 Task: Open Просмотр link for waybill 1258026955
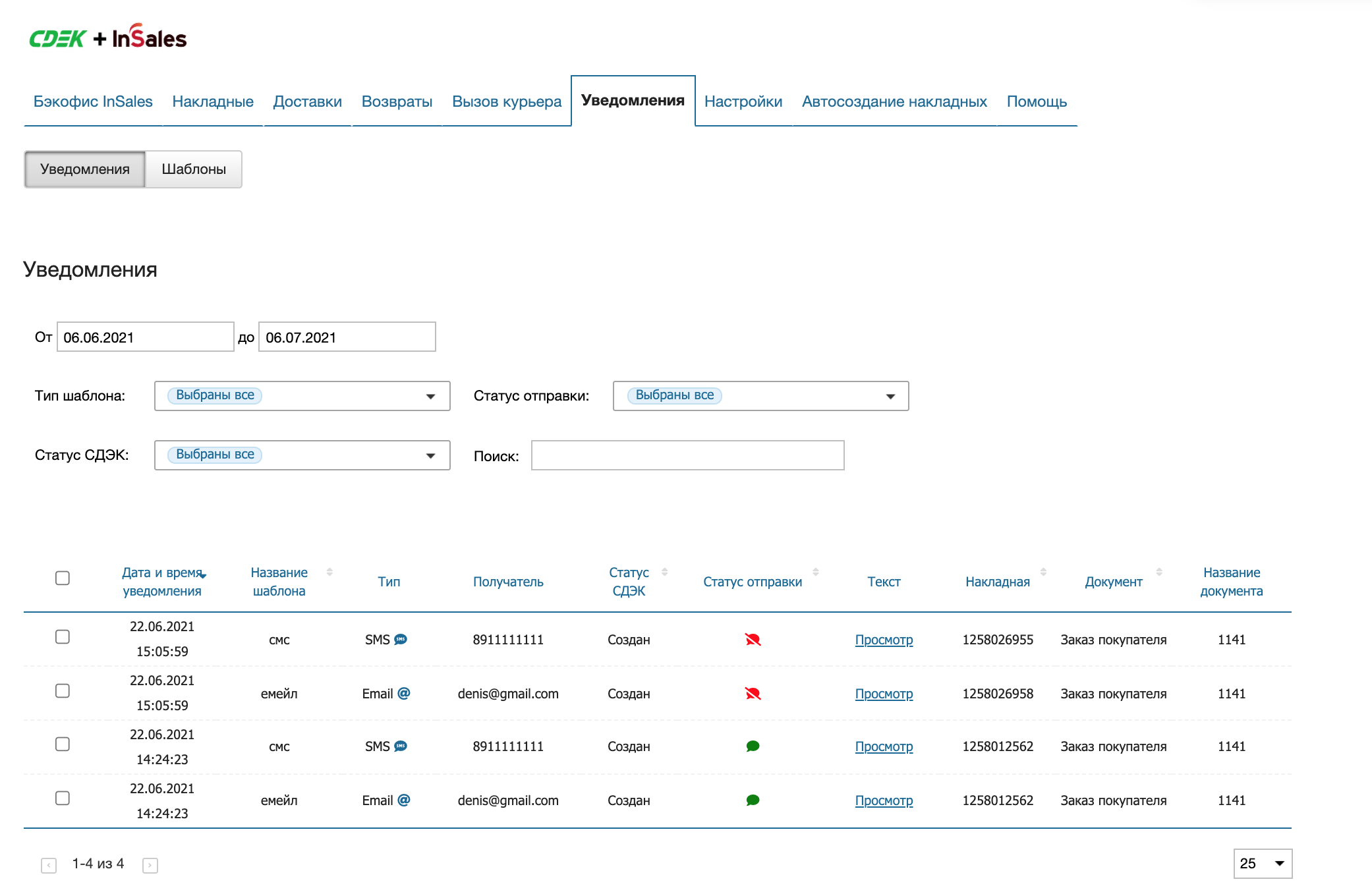pyautogui.click(x=884, y=640)
